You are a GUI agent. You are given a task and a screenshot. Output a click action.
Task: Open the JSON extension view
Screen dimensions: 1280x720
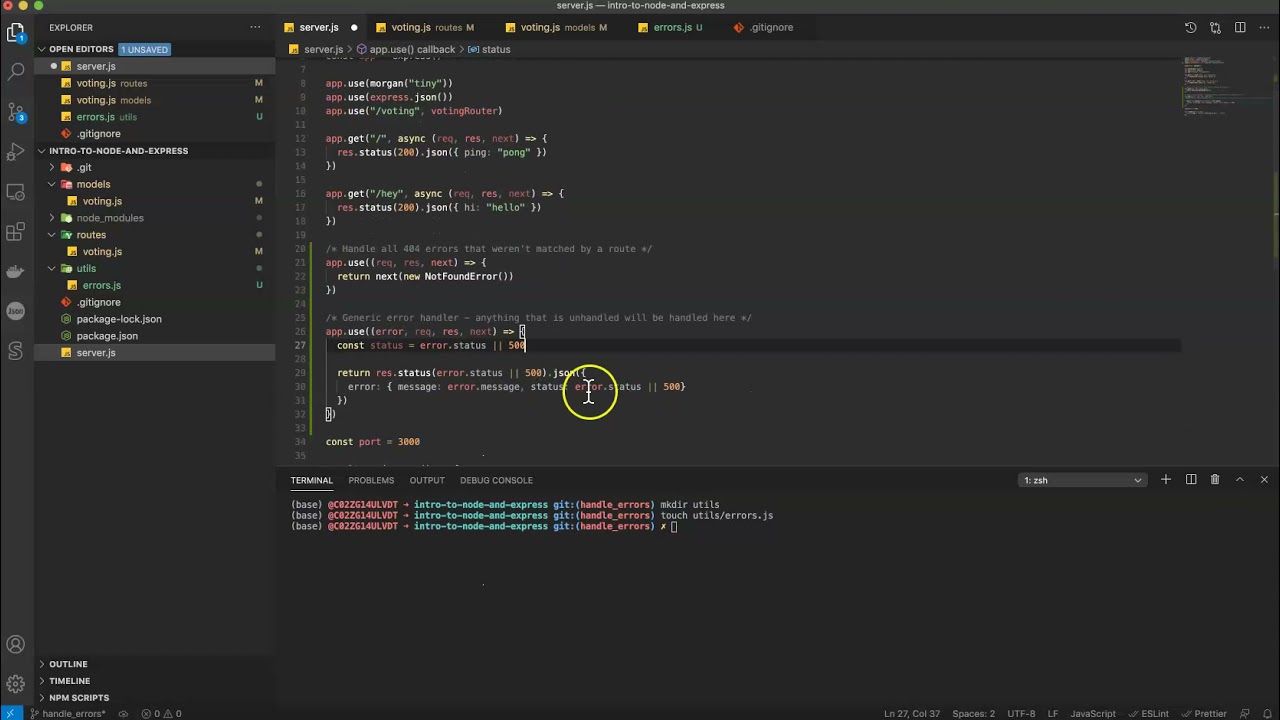click(x=16, y=311)
